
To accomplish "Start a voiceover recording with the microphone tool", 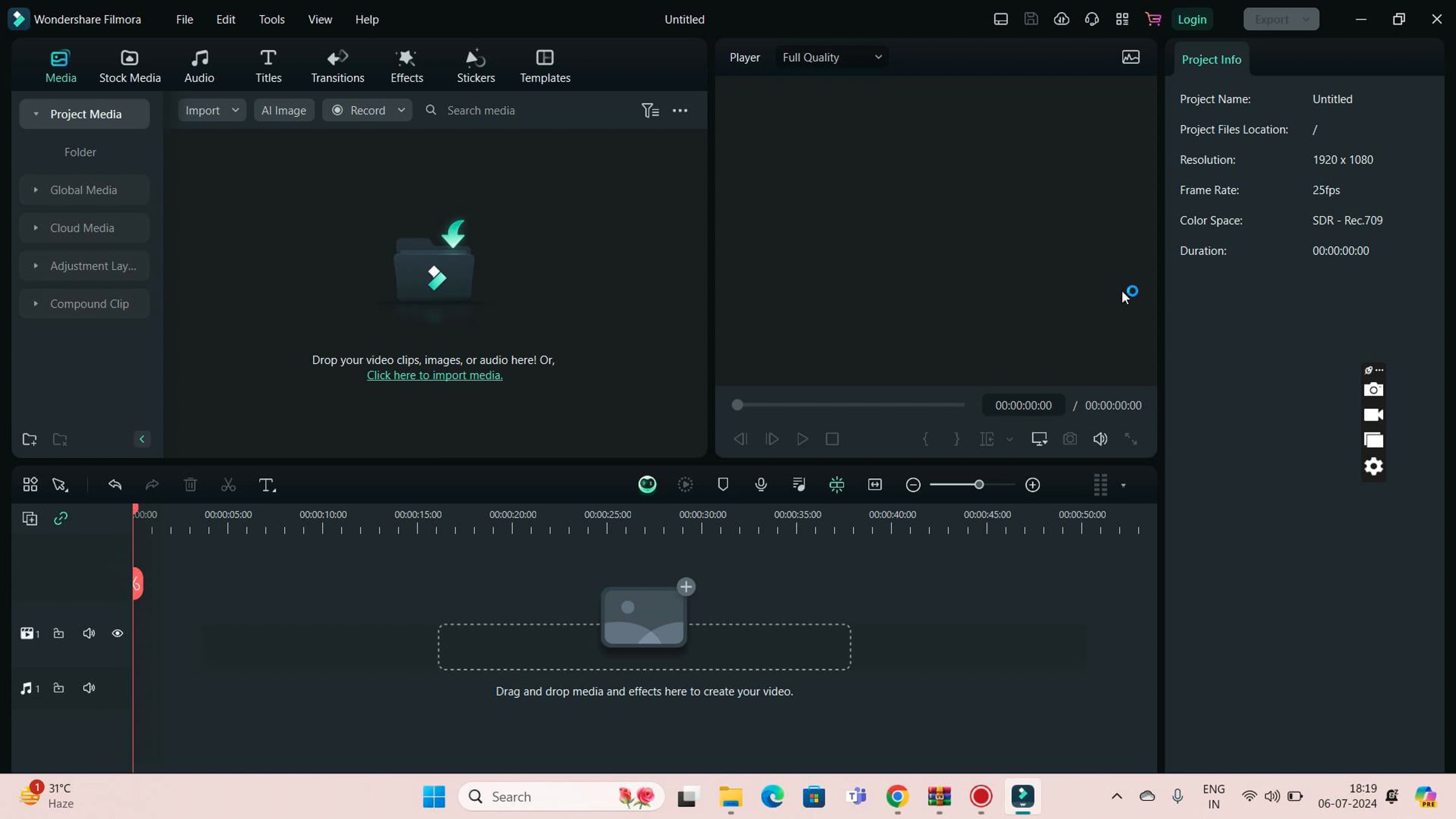I will [x=761, y=485].
